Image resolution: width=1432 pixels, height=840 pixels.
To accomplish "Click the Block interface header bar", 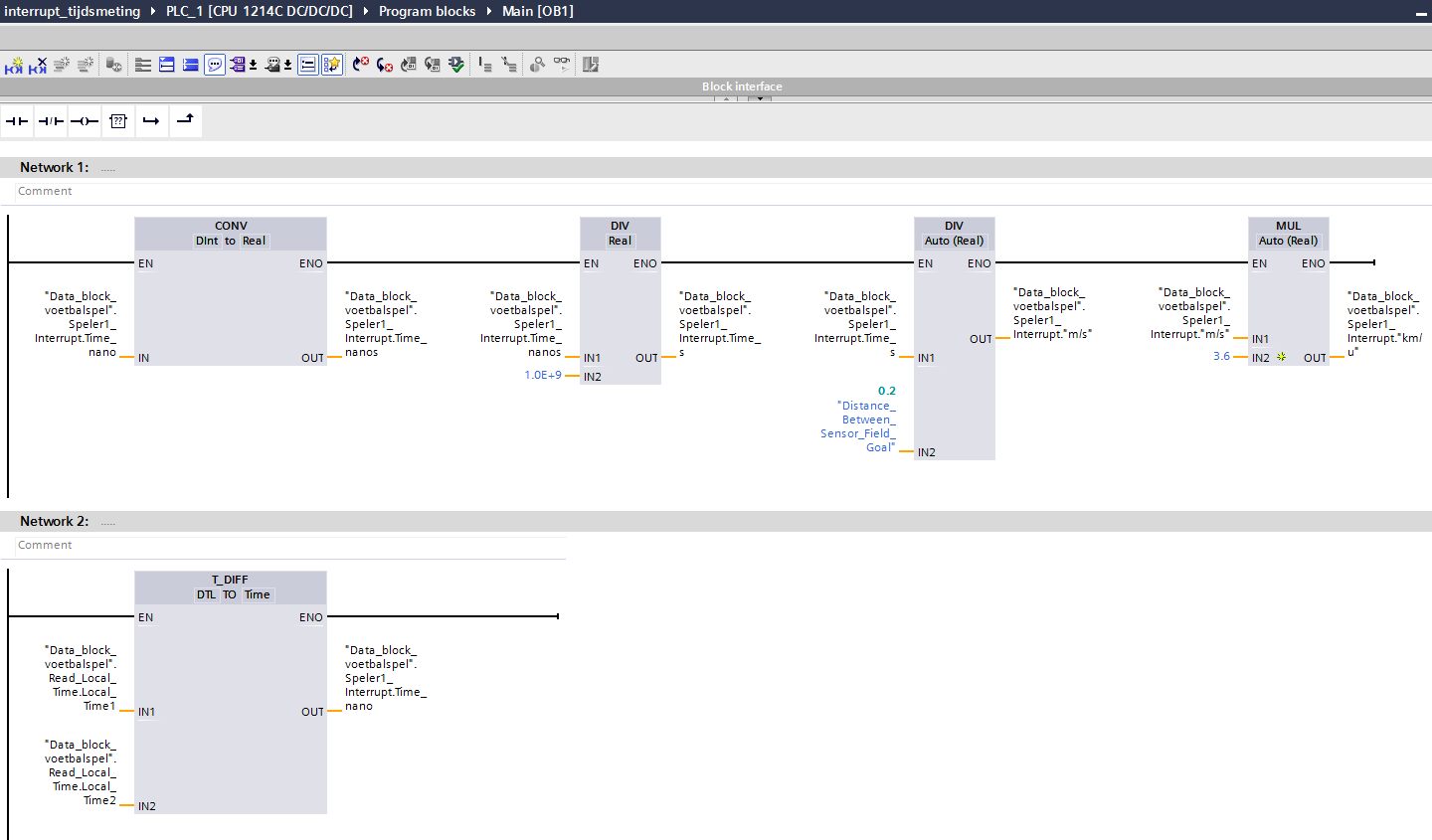I will point(716,86).
